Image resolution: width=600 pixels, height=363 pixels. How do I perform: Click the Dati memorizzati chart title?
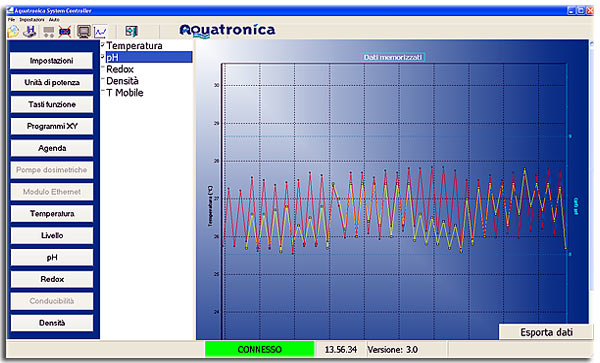click(x=393, y=57)
